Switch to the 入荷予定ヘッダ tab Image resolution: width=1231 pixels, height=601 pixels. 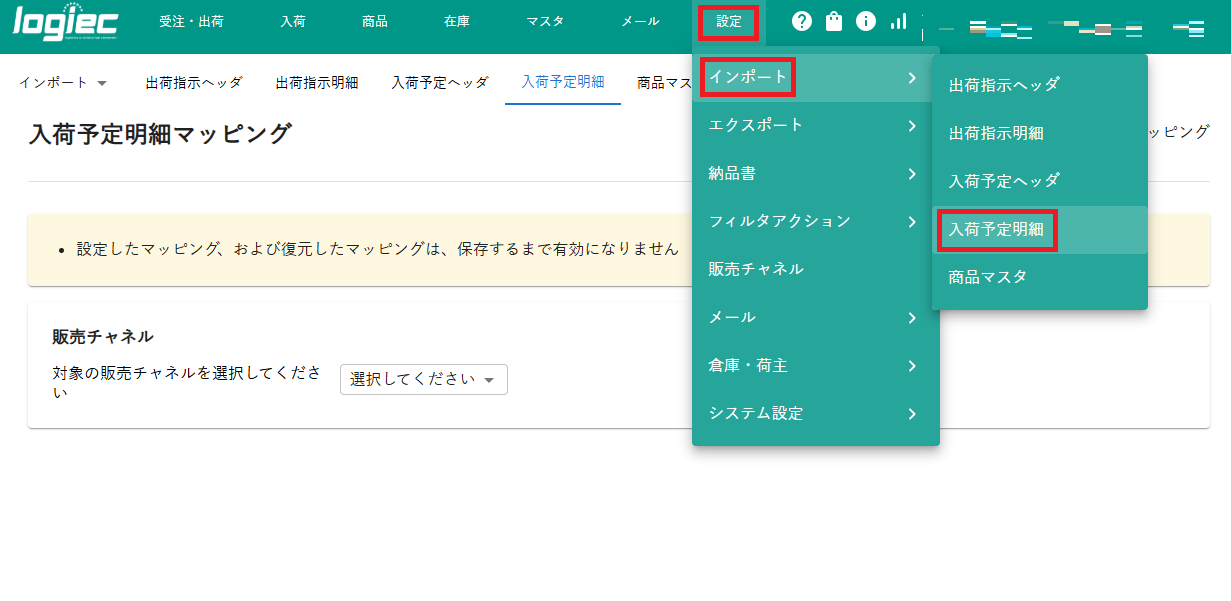click(440, 84)
